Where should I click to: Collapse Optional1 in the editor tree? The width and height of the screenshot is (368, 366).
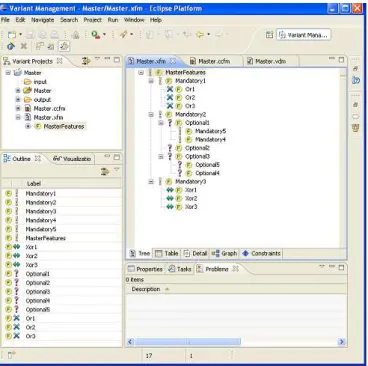[x=161, y=123]
